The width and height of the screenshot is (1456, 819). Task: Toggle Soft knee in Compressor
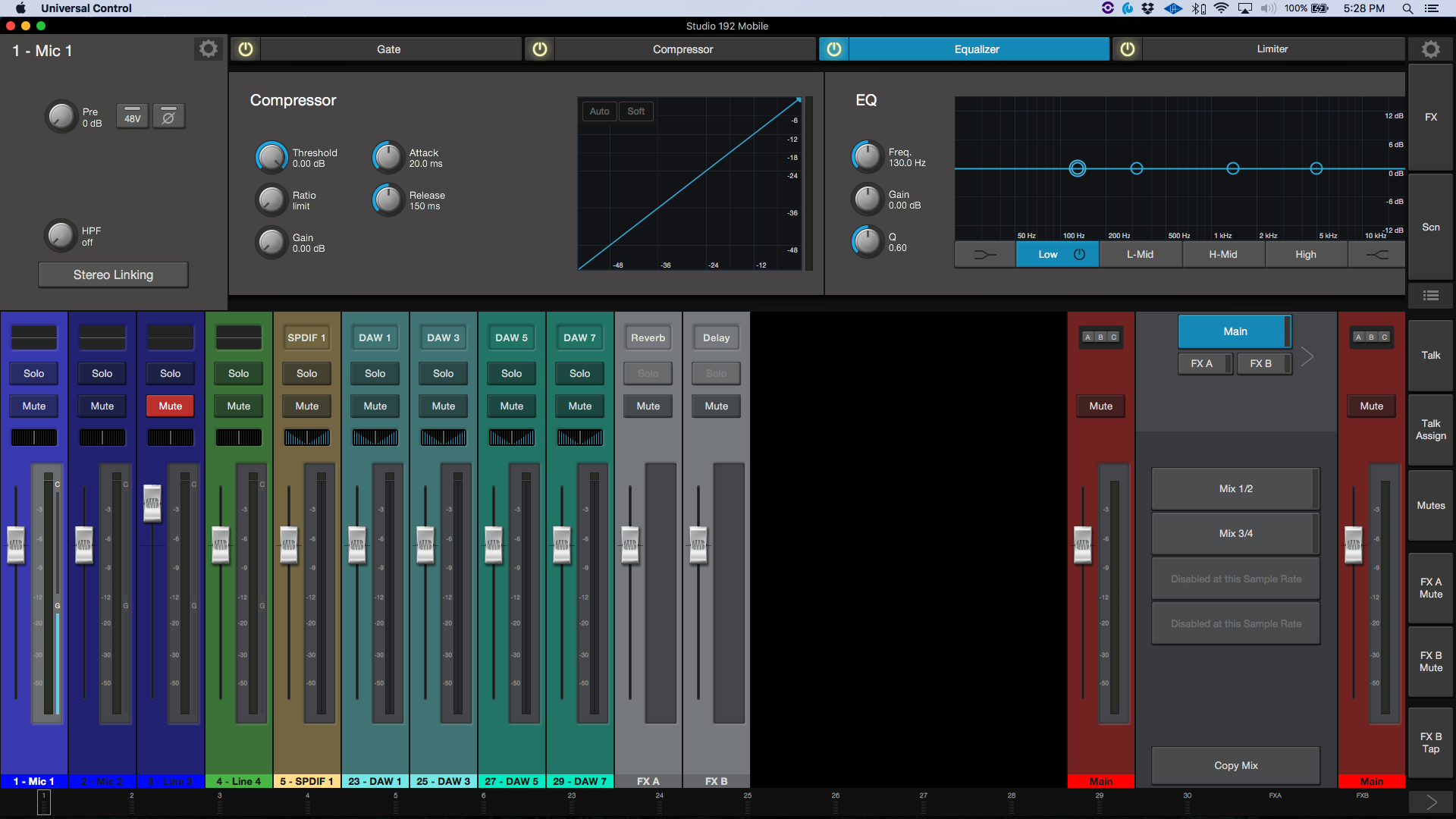636,111
